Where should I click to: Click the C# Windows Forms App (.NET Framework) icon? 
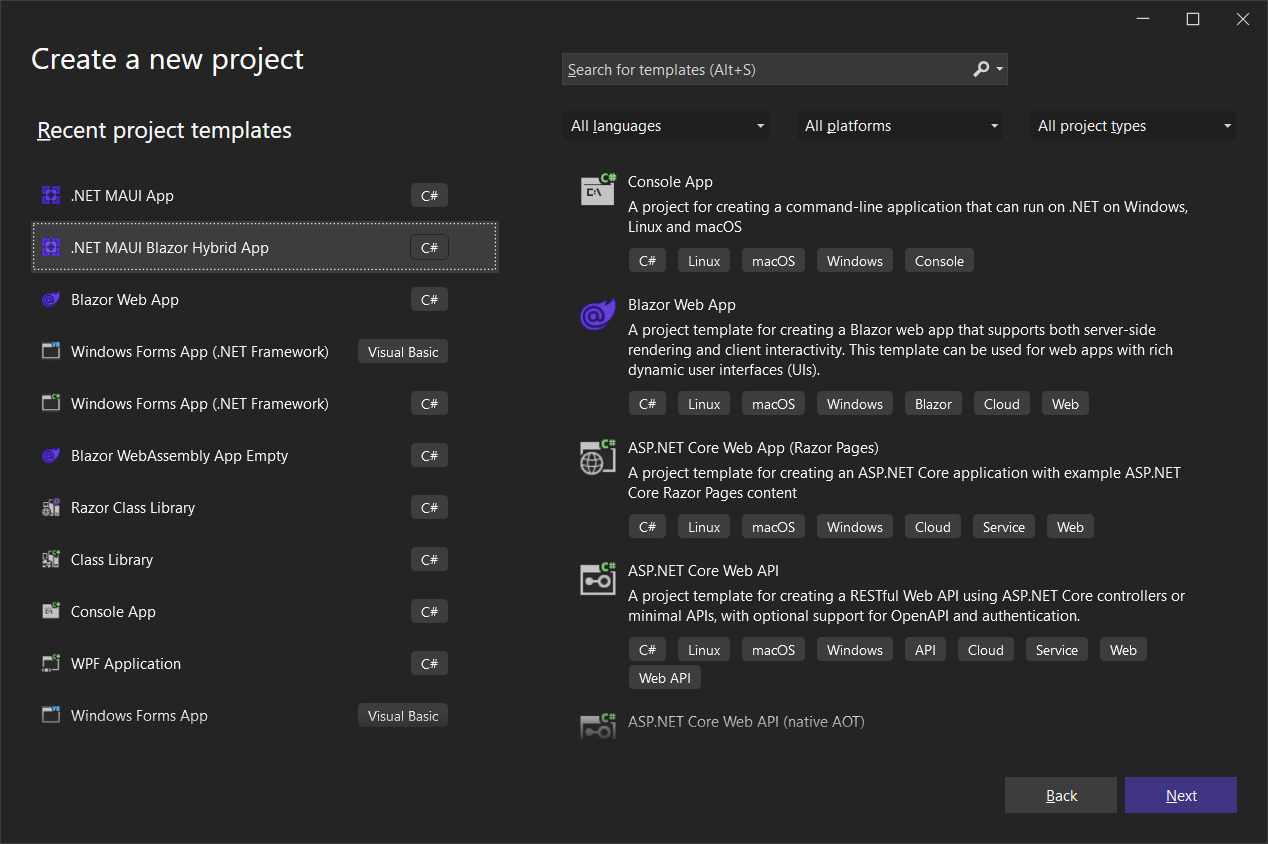tap(51, 403)
